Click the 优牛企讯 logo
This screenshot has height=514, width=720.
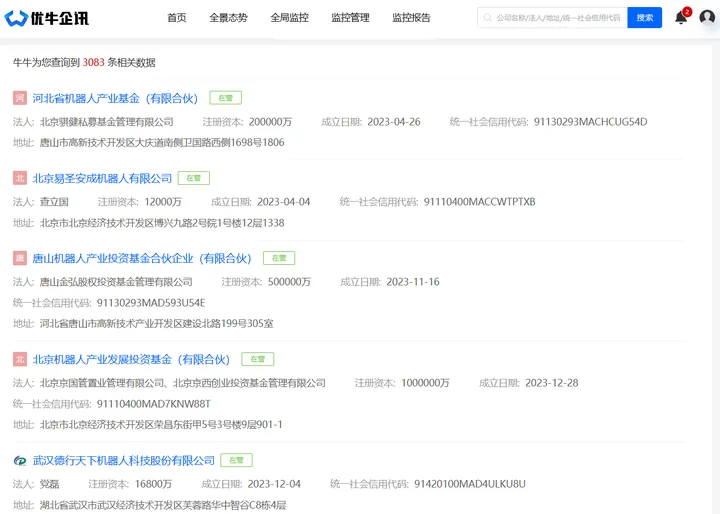[x=46, y=18]
